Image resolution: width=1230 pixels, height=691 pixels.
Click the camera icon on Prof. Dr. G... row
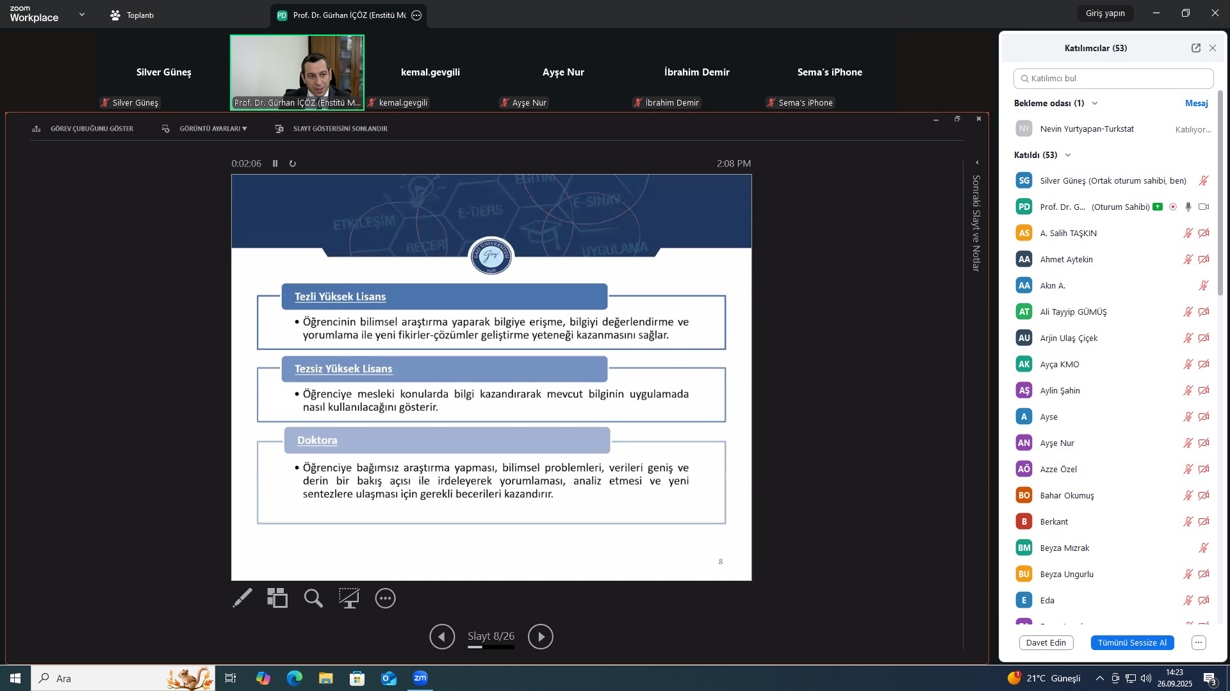[x=1204, y=207]
